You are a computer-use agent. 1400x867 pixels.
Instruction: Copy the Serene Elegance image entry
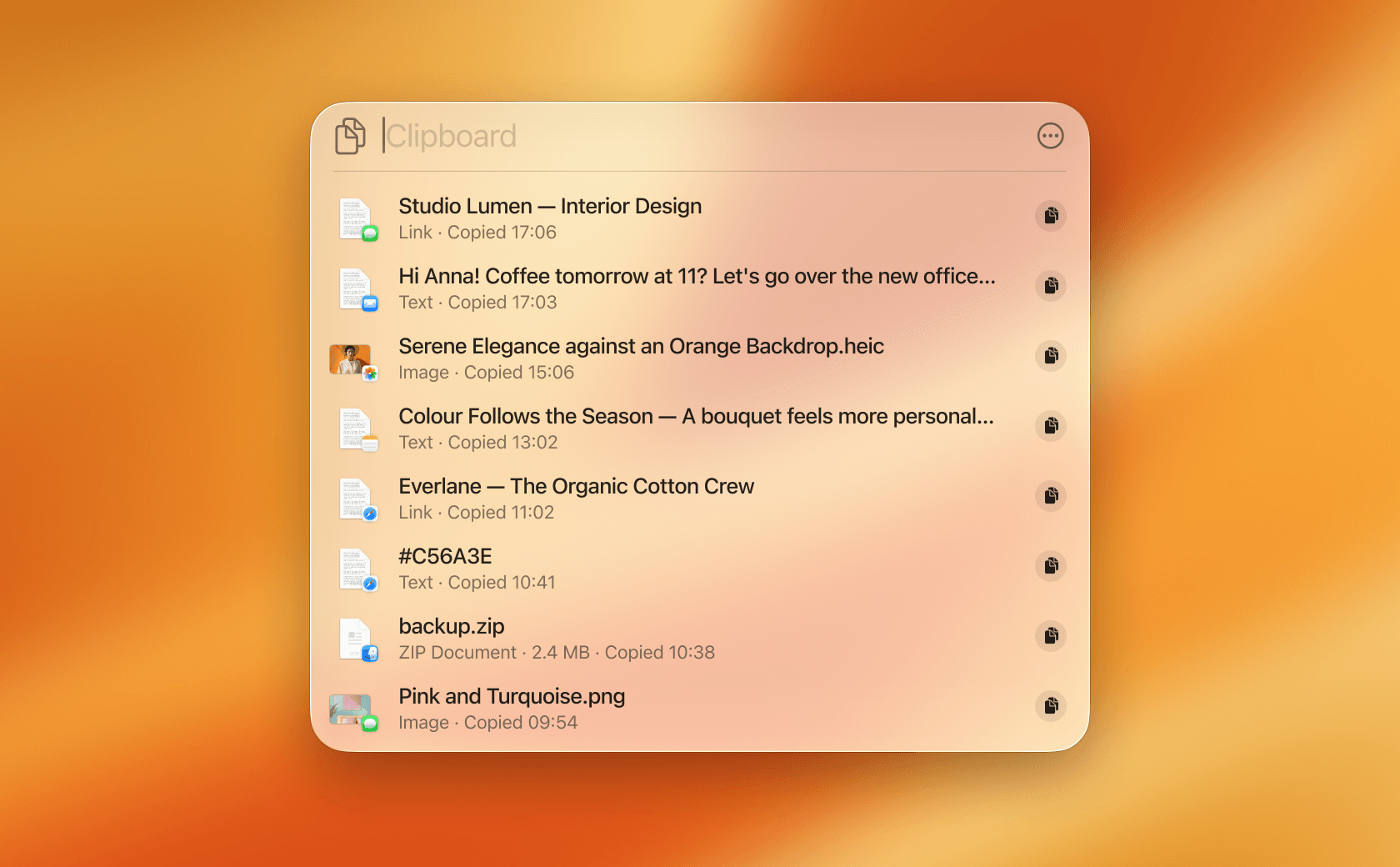tap(1051, 356)
